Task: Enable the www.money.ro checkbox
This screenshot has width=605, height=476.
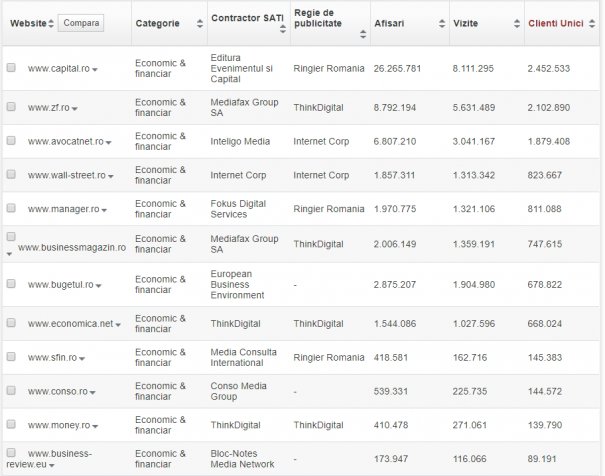Action: point(11,424)
